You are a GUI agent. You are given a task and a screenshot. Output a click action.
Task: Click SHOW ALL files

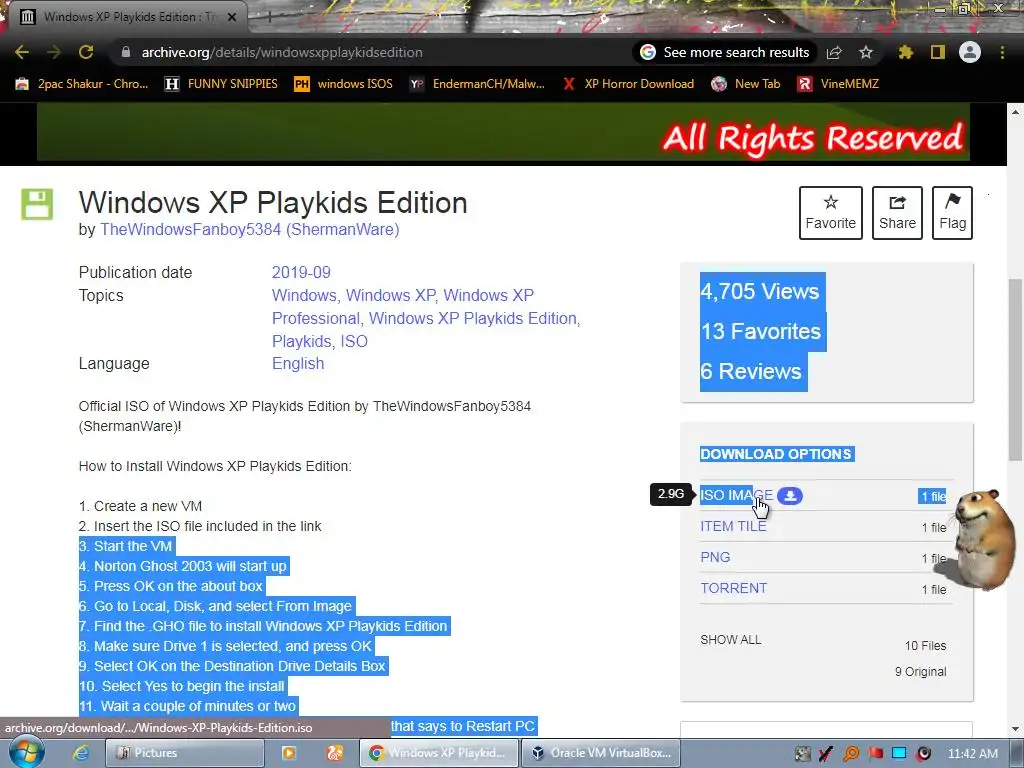(731, 640)
